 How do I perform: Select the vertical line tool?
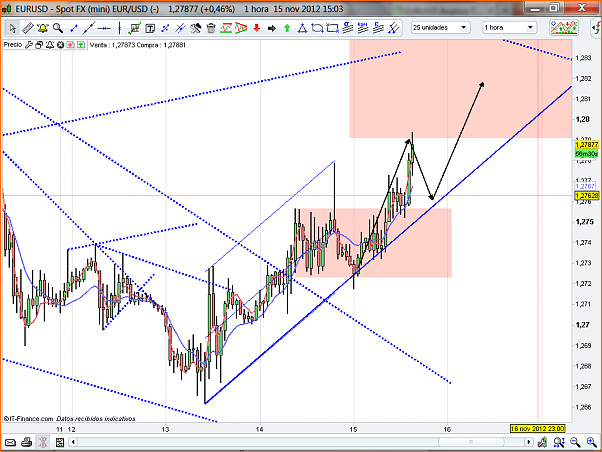point(119,28)
